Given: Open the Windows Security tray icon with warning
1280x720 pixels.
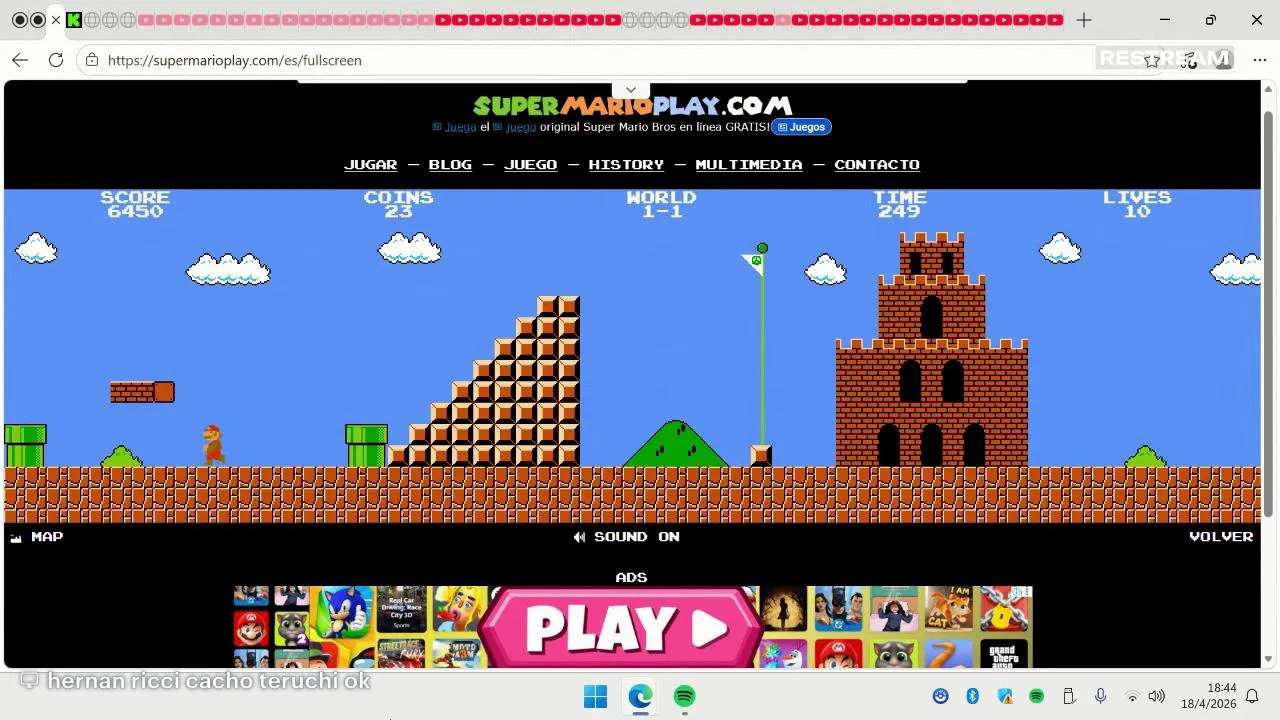Looking at the screenshot, I should coord(1005,696).
